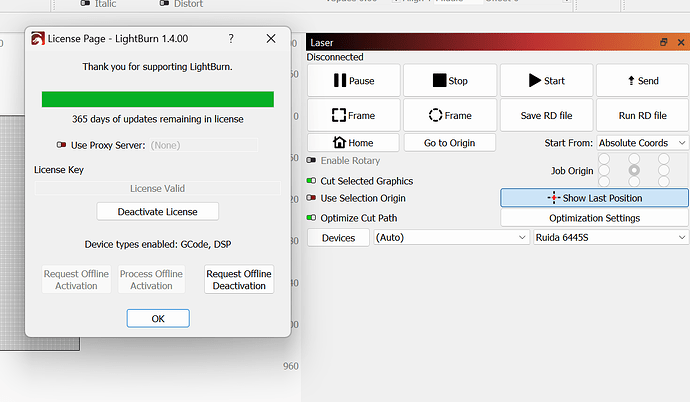Pause the laser job
The height and width of the screenshot is (402, 690).
click(354, 80)
